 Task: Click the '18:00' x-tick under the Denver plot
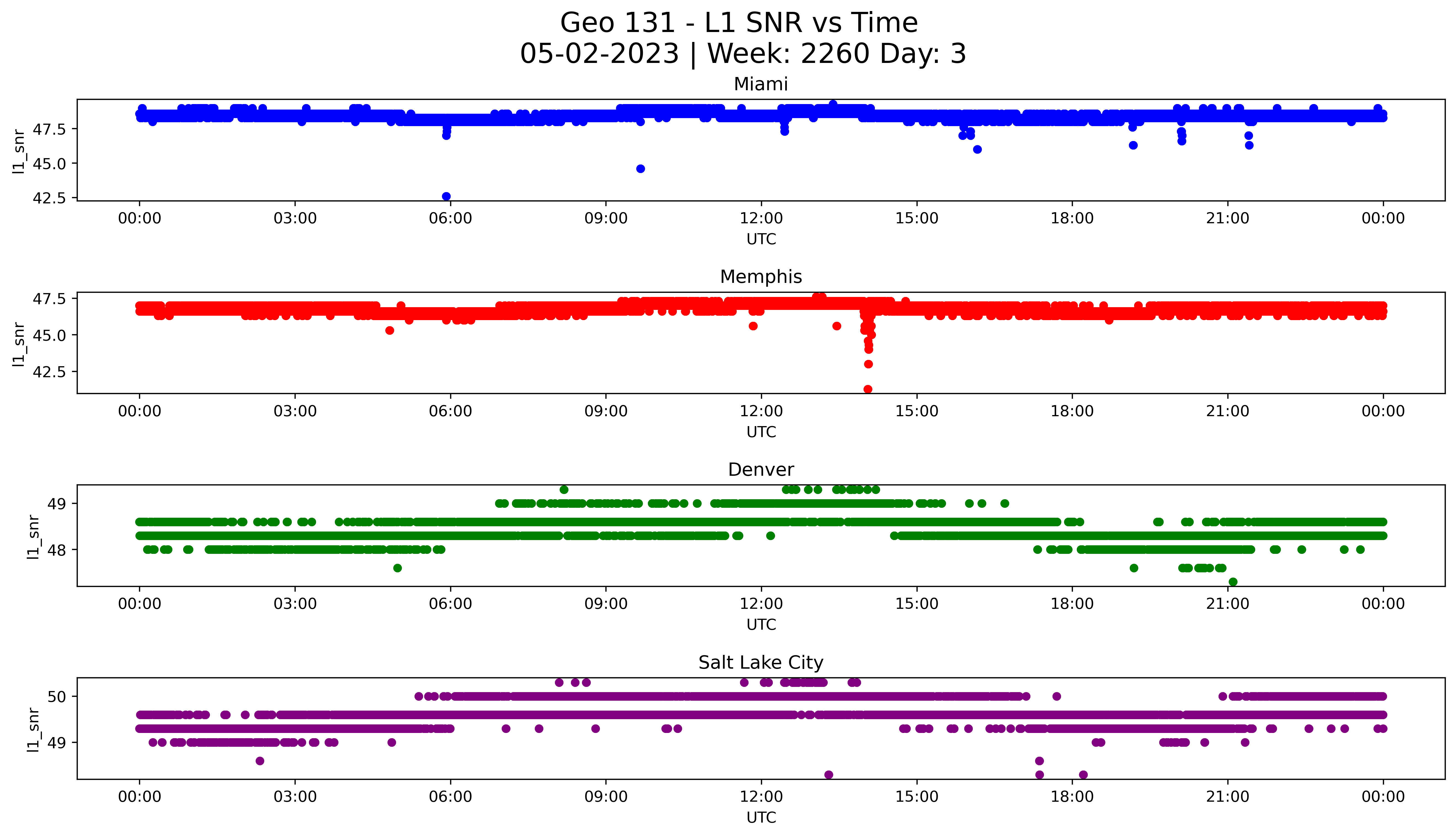[1072, 604]
